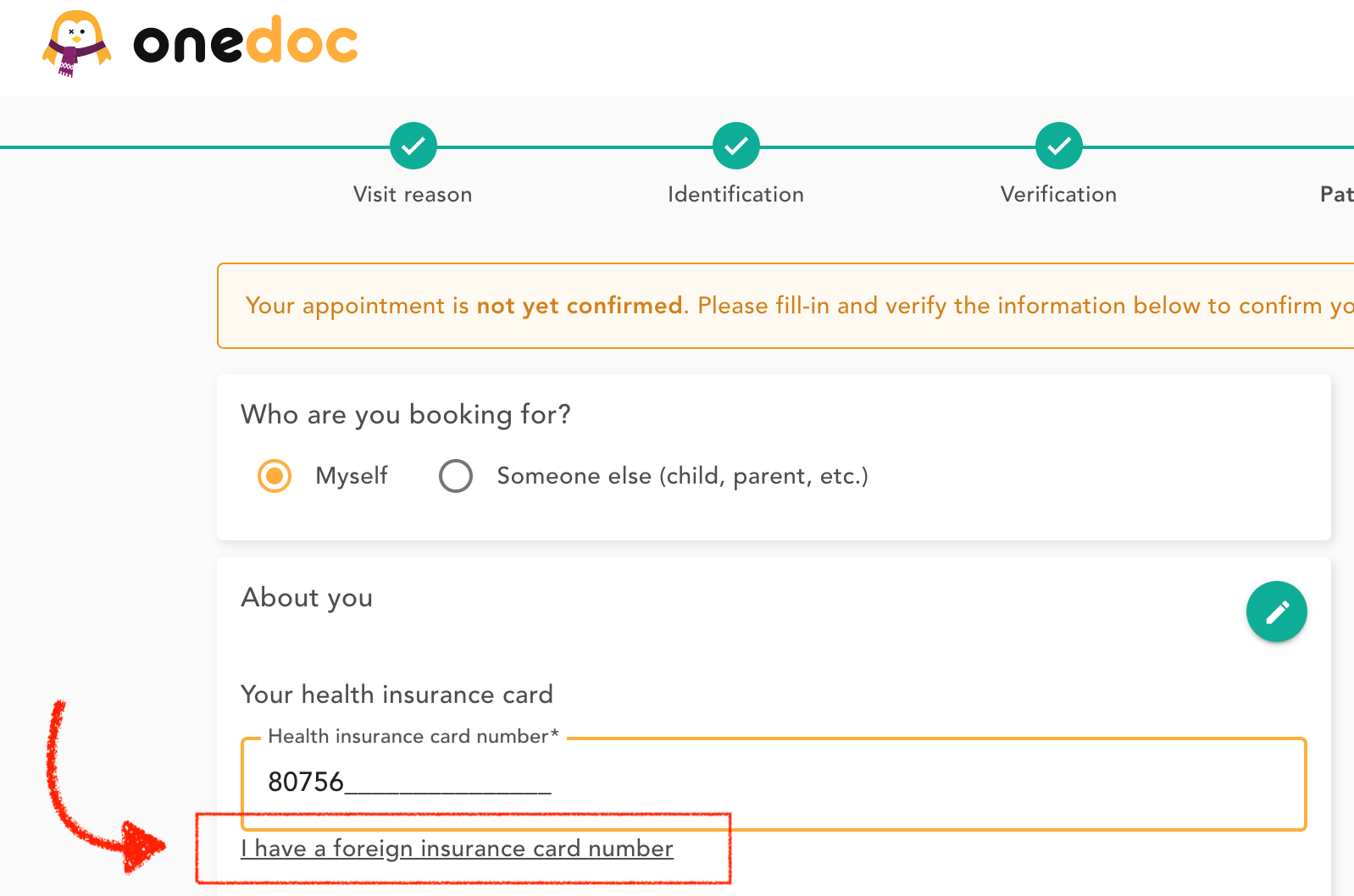Click the Visit reason checkmark step icon

[x=413, y=147]
